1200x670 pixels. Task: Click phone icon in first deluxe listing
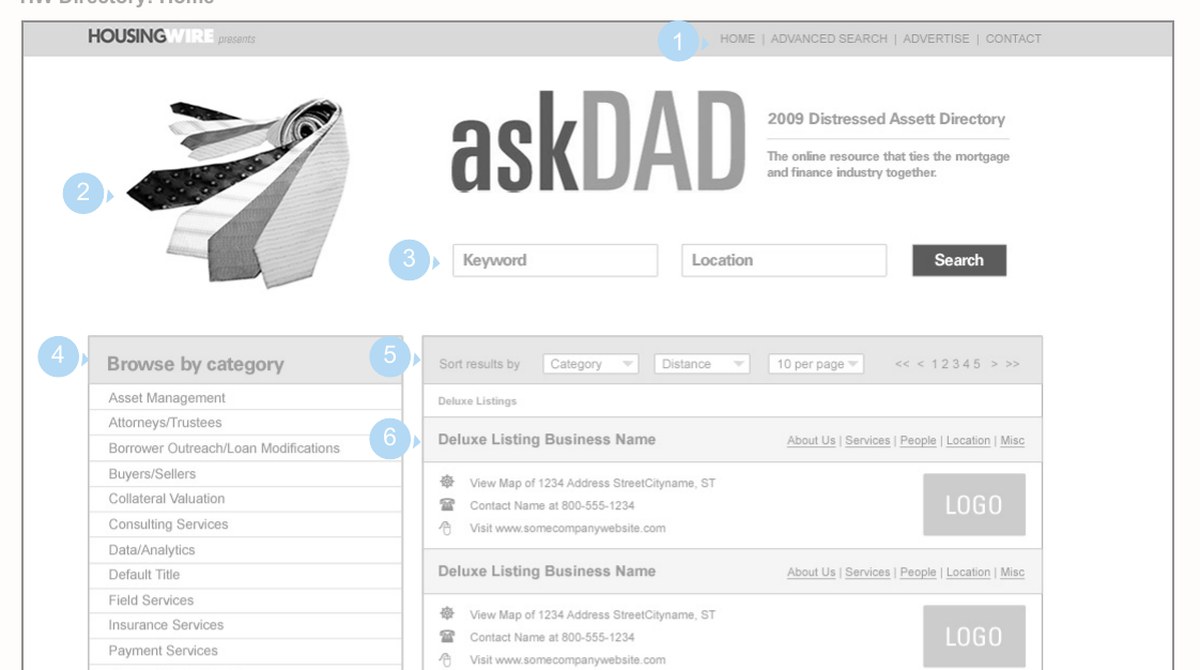(x=447, y=505)
